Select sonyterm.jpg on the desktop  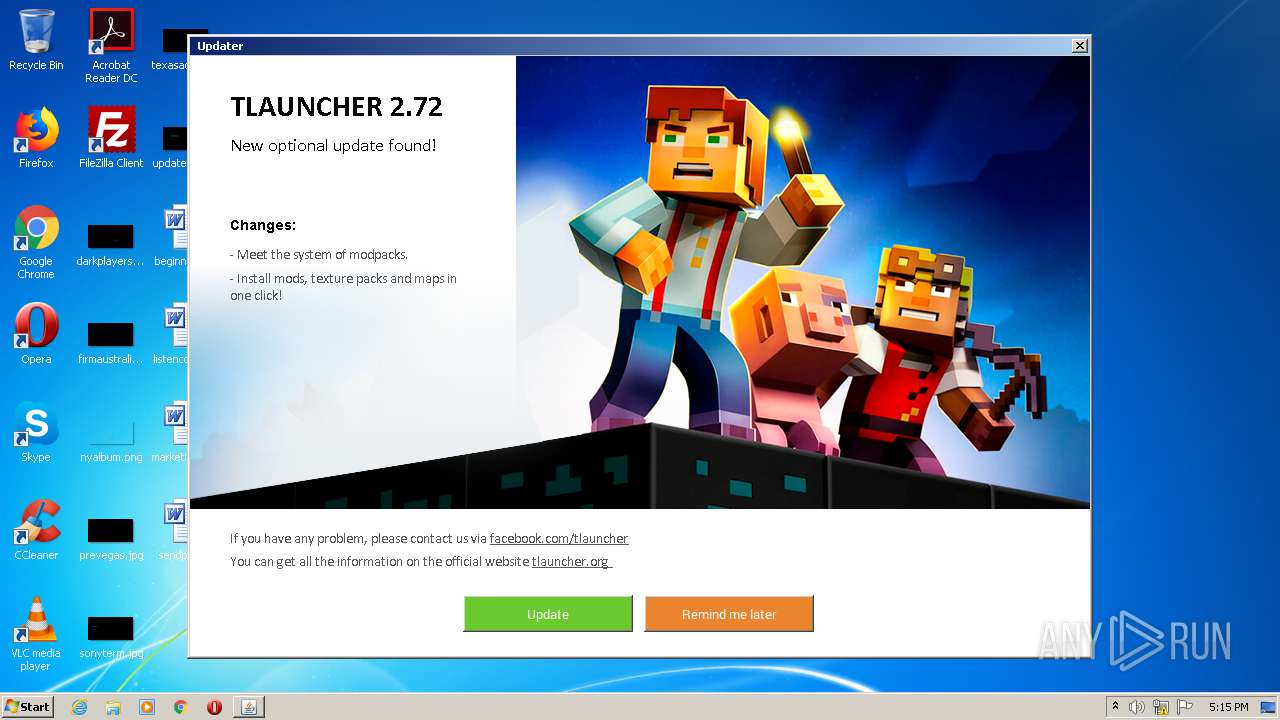[x=111, y=637]
